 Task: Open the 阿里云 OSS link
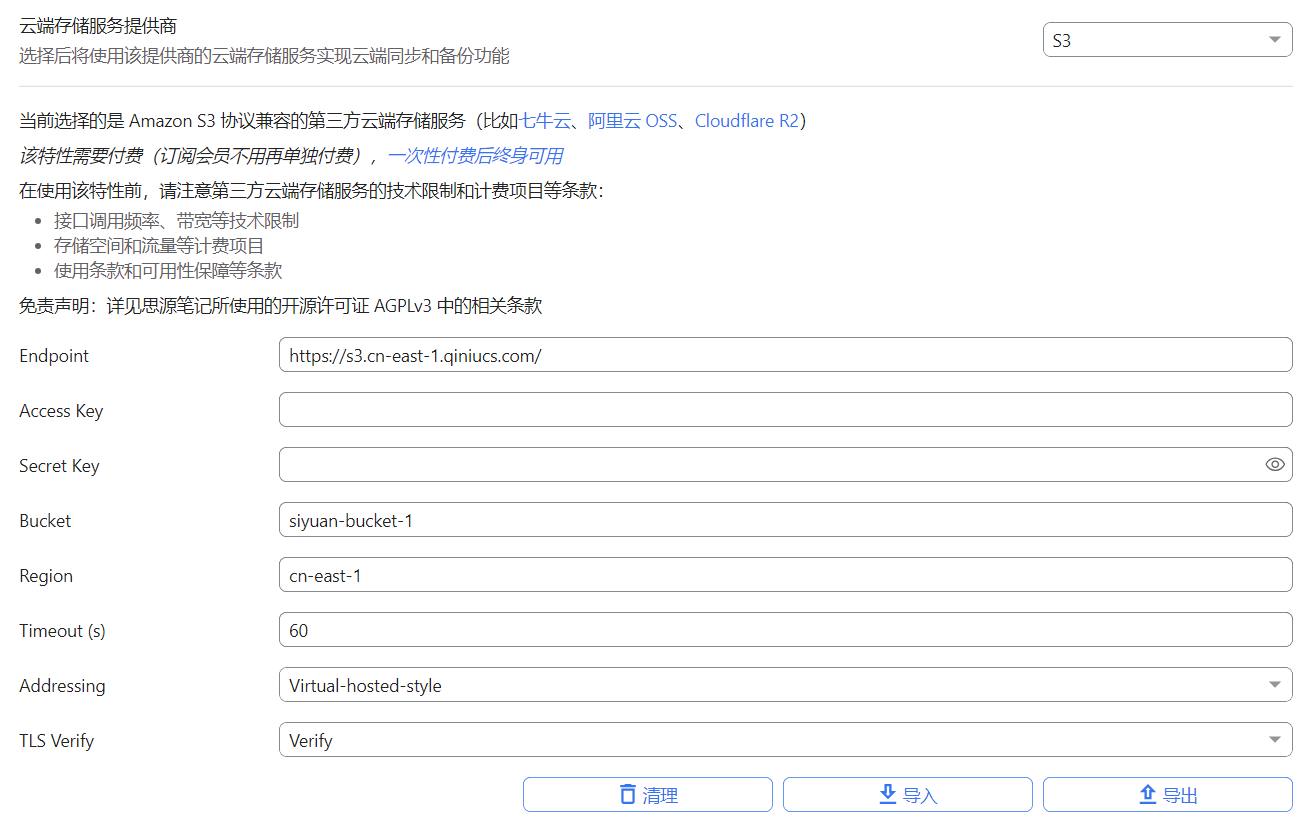point(632,121)
